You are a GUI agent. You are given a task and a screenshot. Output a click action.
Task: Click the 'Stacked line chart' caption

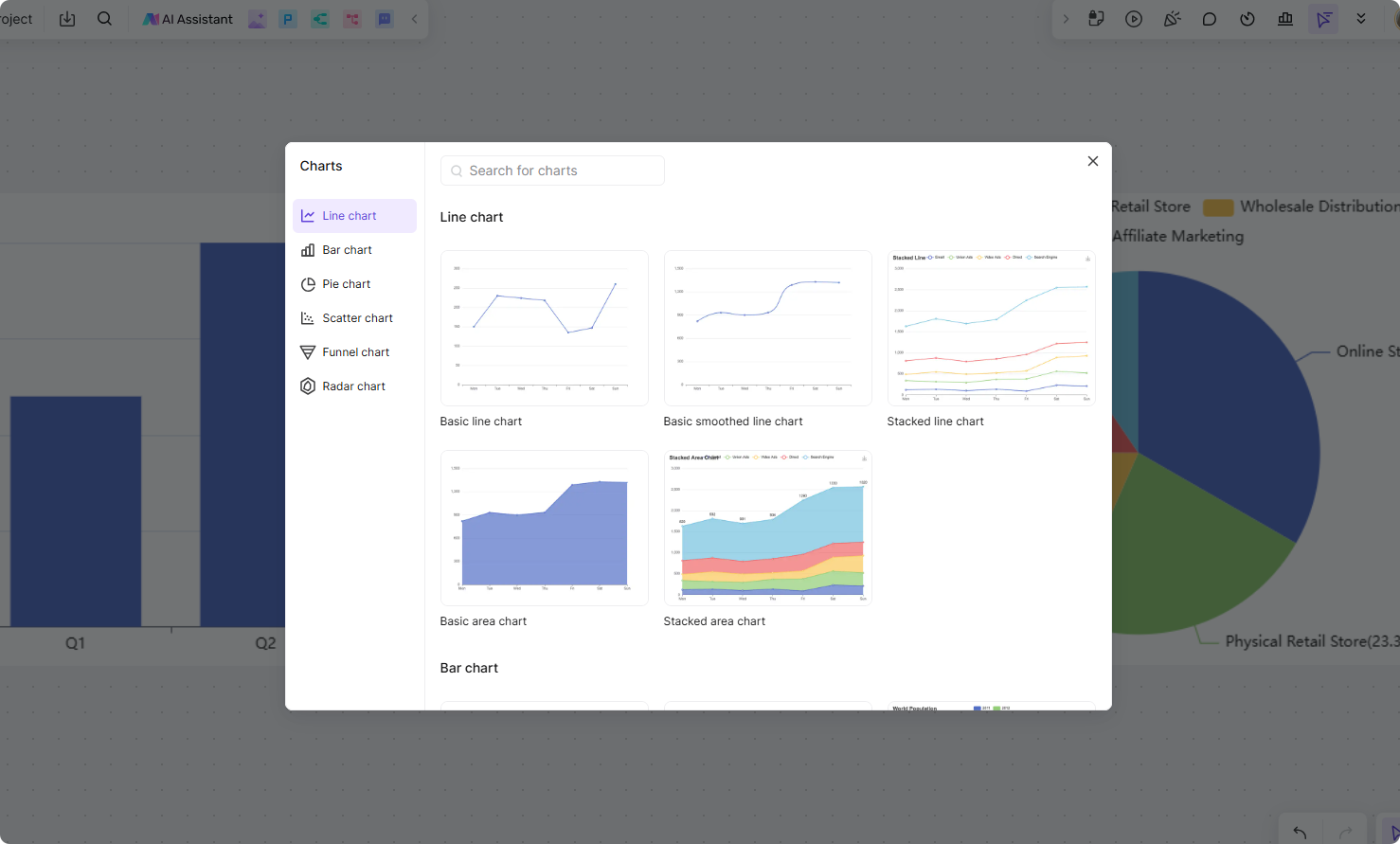[x=936, y=422]
